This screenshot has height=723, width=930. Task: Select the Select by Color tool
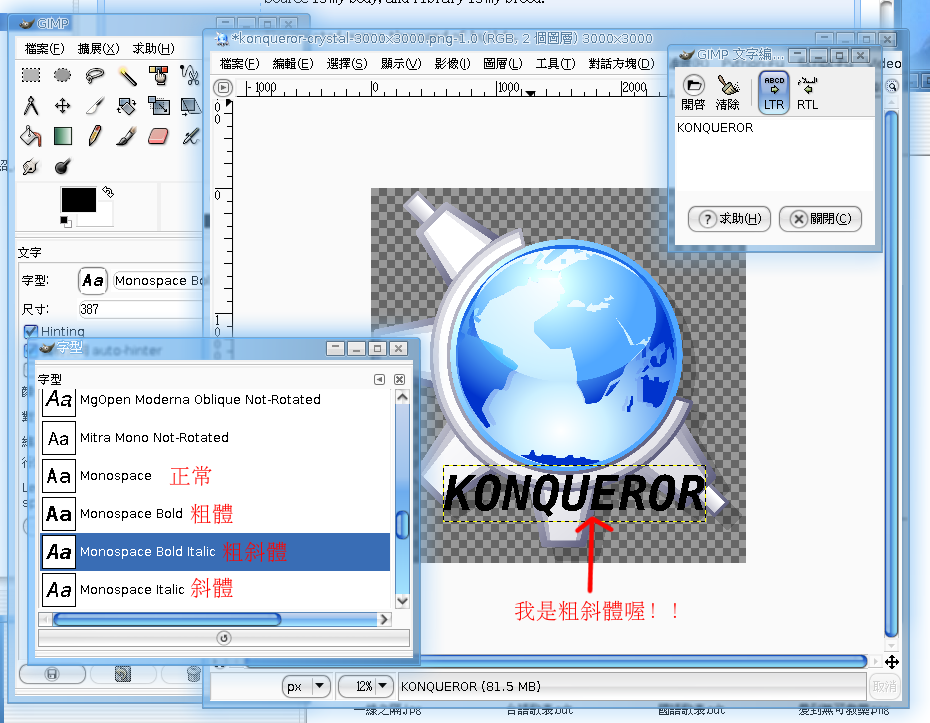(158, 75)
